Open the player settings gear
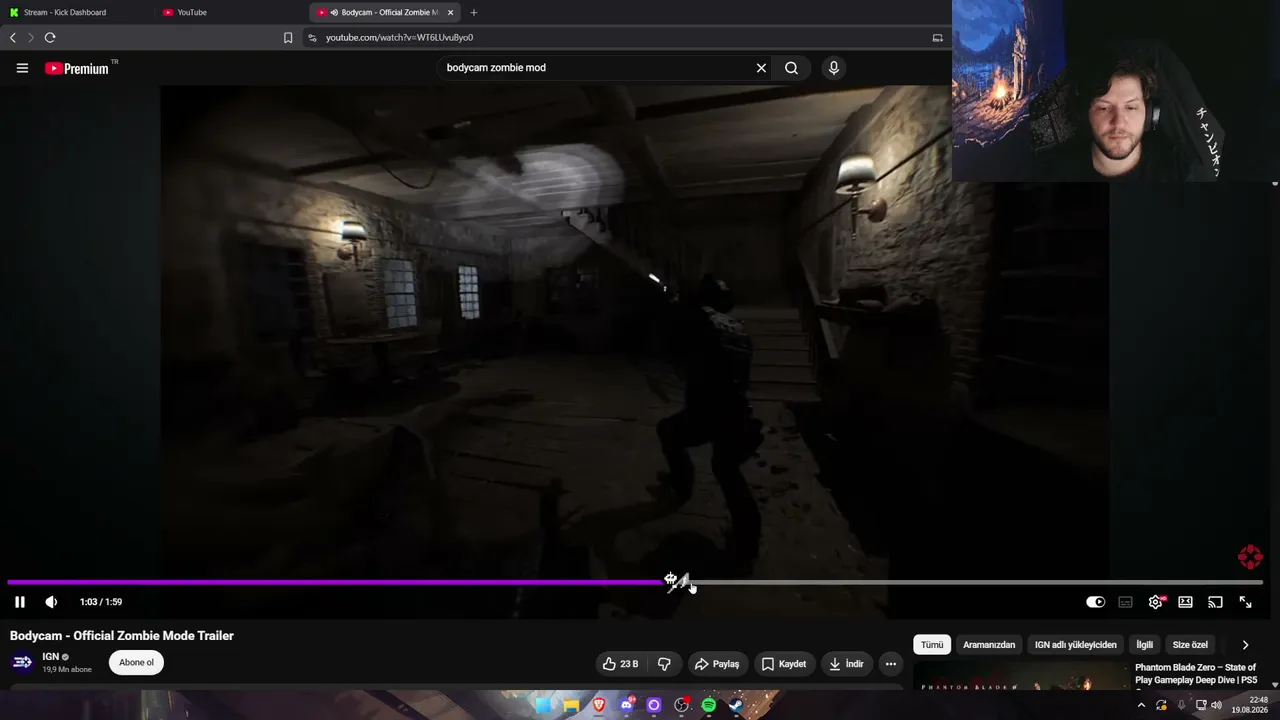The image size is (1280, 720). click(x=1156, y=602)
